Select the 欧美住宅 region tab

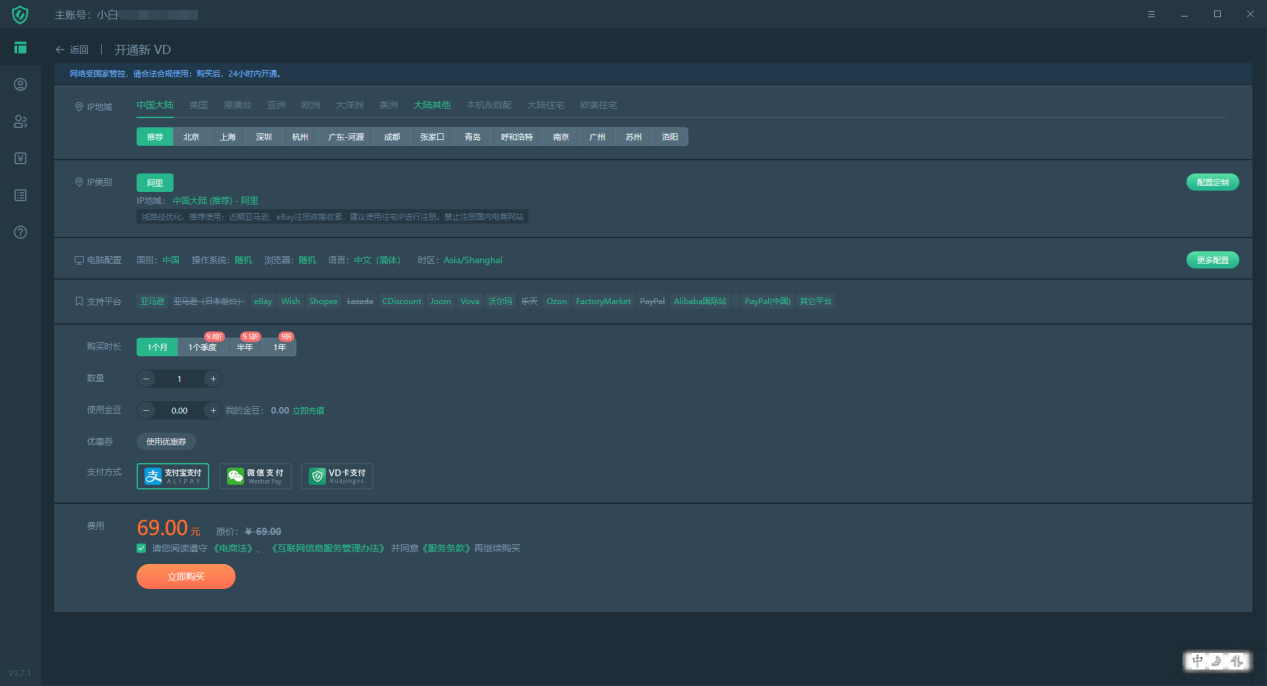(598, 105)
